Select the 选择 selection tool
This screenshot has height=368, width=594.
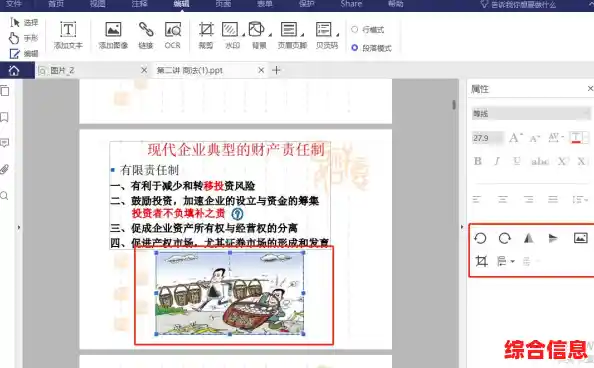[24, 22]
